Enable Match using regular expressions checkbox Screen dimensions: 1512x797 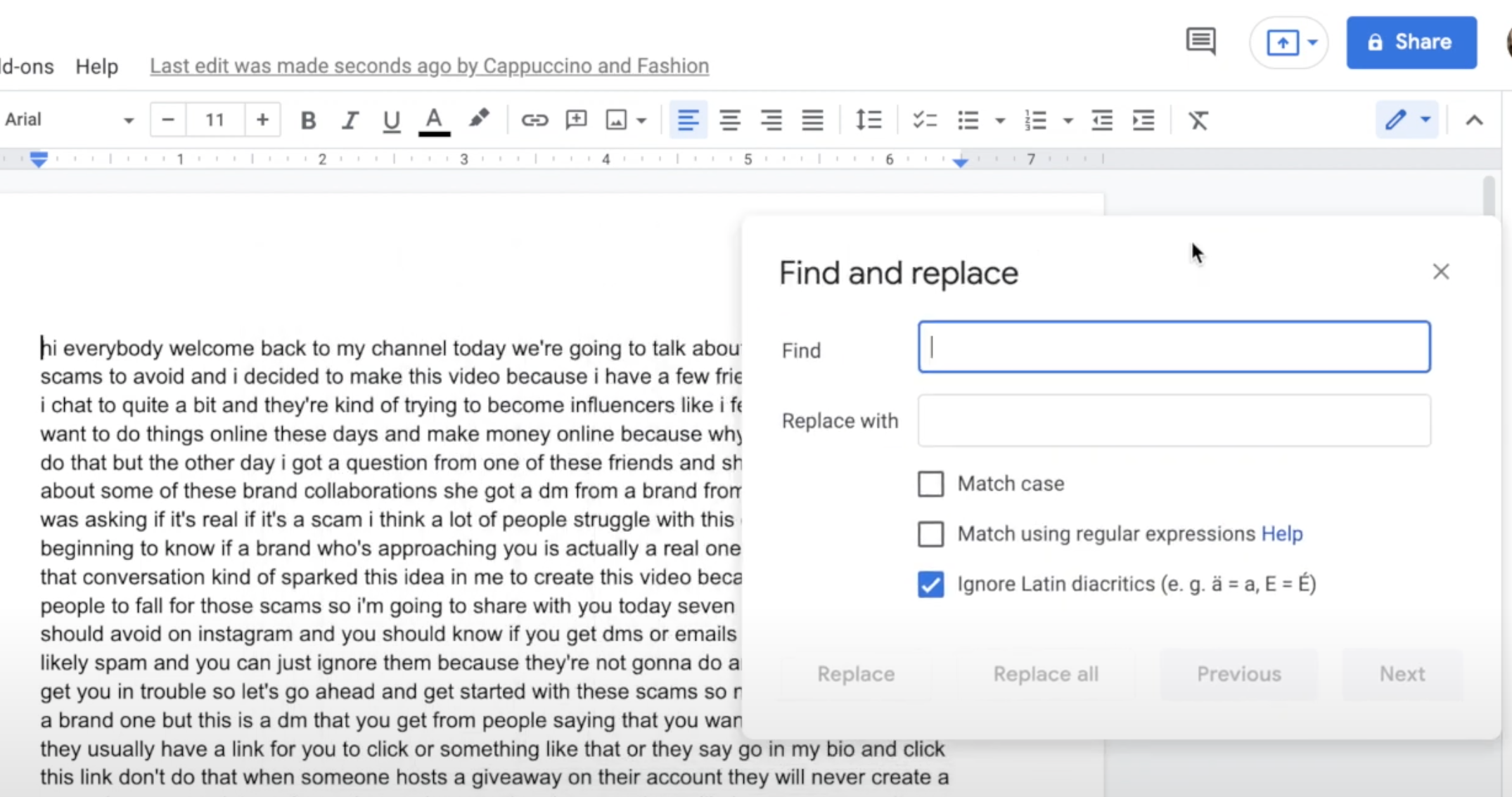tap(930, 534)
